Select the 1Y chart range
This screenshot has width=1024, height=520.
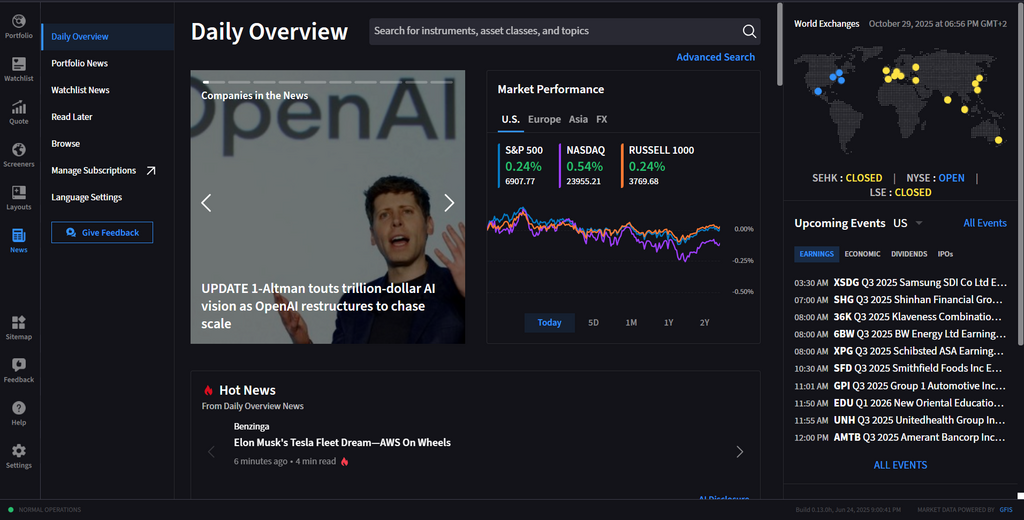point(669,323)
